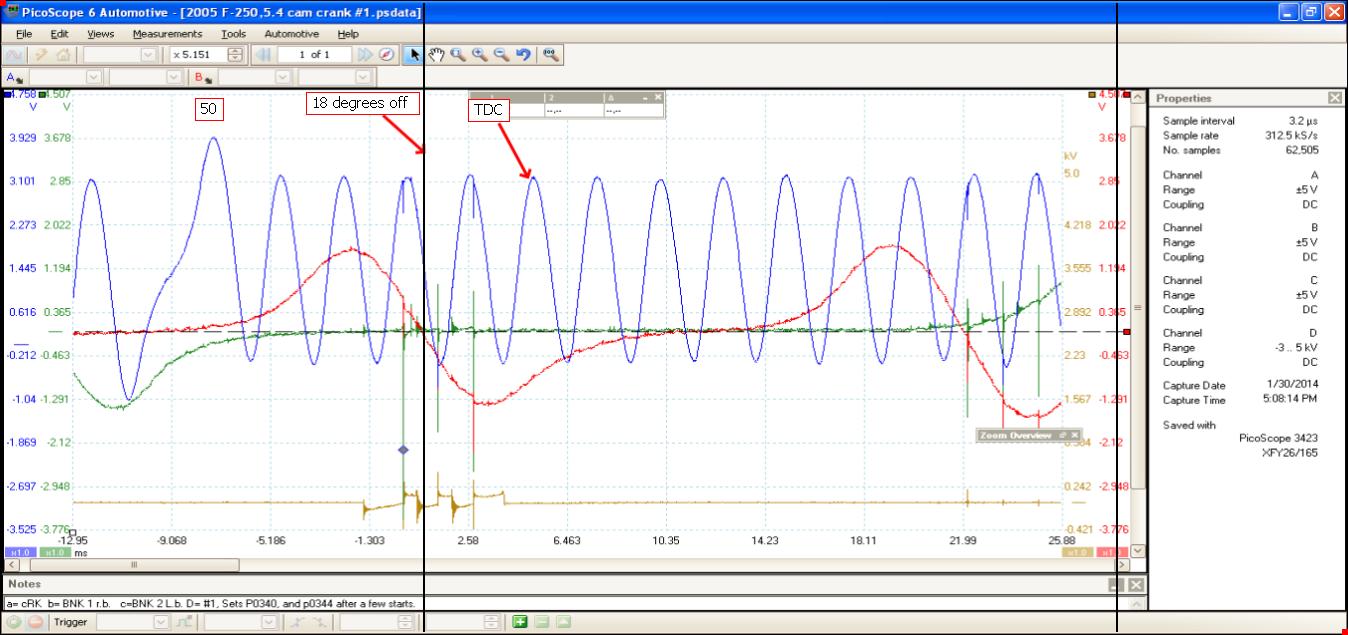This screenshot has width=1348, height=635.
Task: Select the zoom-out magnifier tool
Action: pos(502,55)
